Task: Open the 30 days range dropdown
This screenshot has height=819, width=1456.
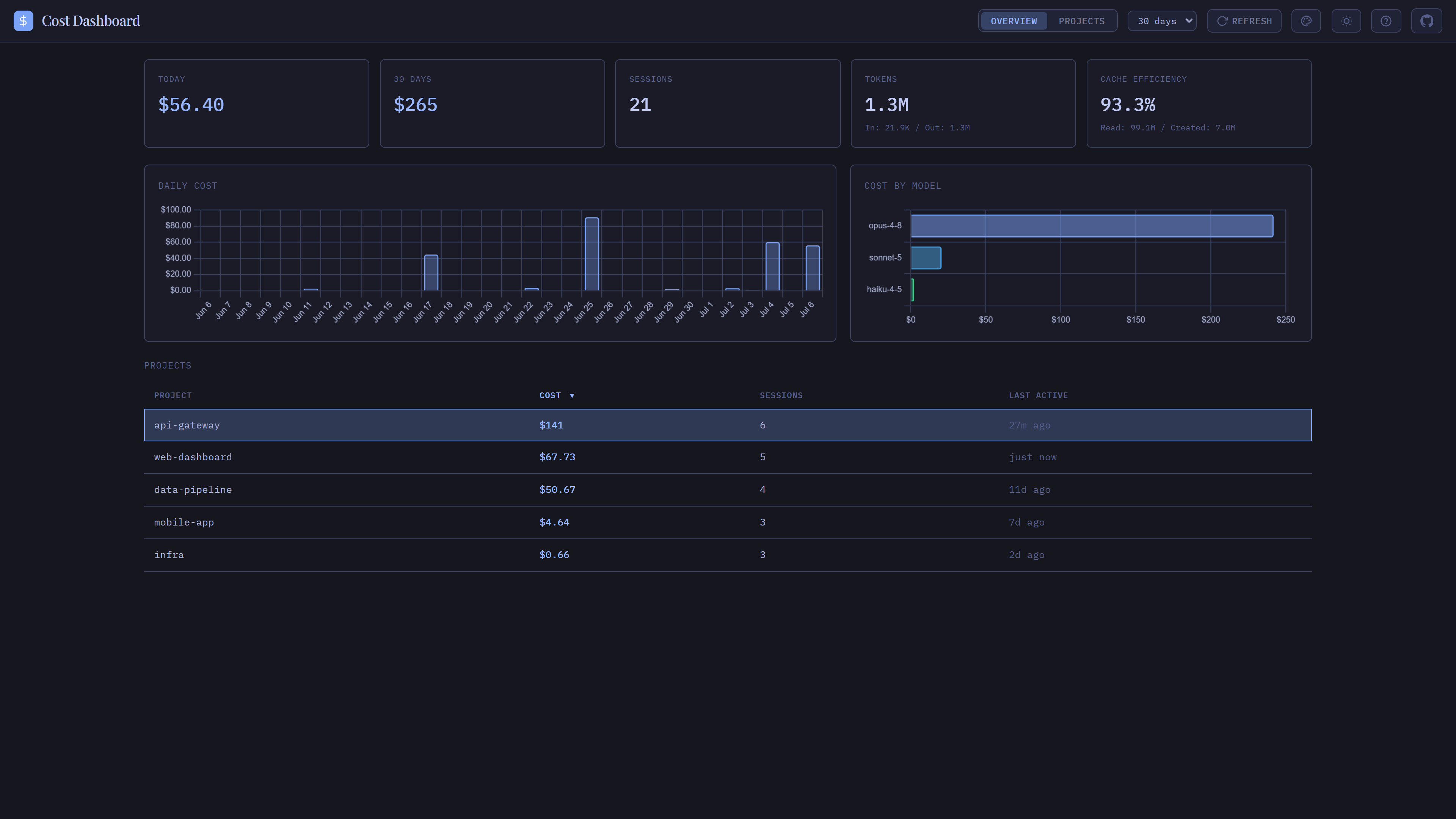Action: [1161, 21]
